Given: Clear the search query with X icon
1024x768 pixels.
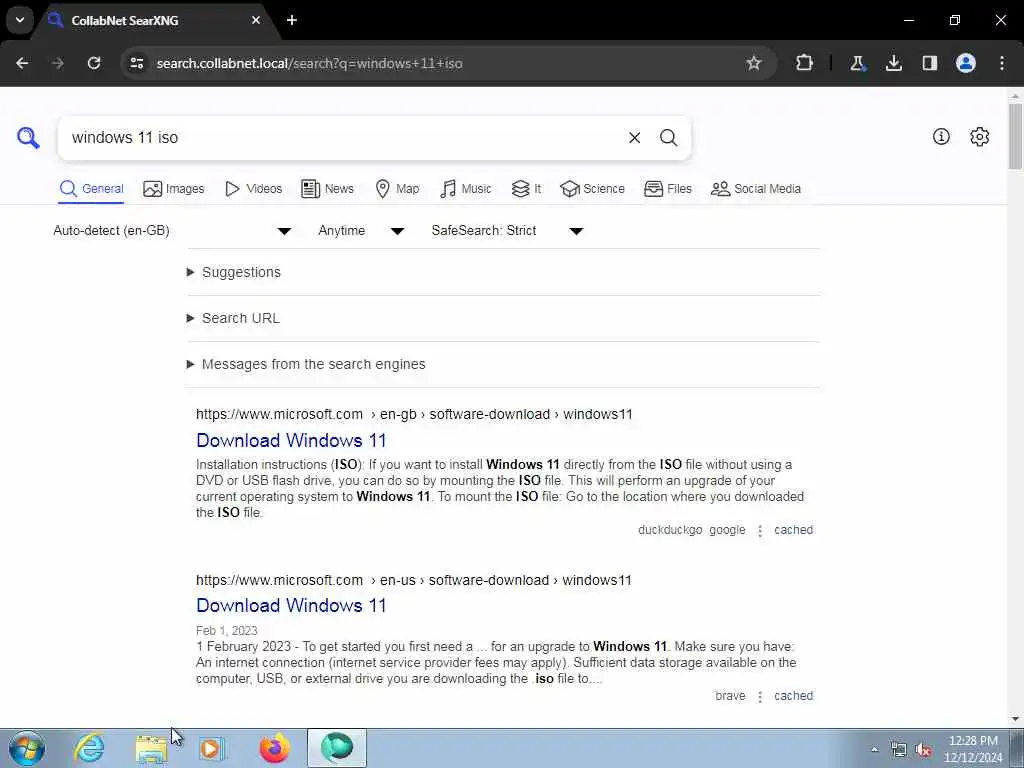Looking at the screenshot, I should tap(634, 138).
